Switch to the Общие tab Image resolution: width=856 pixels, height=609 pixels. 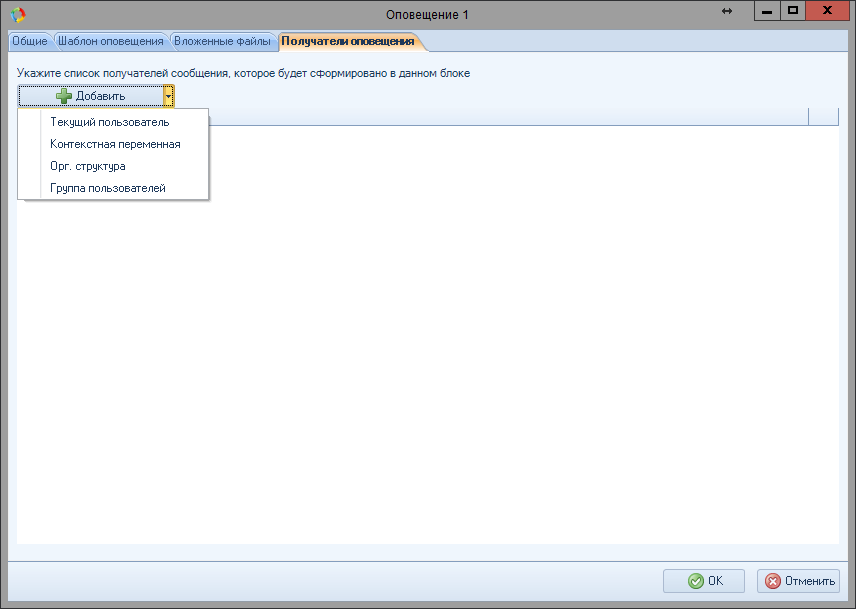point(29,42)
